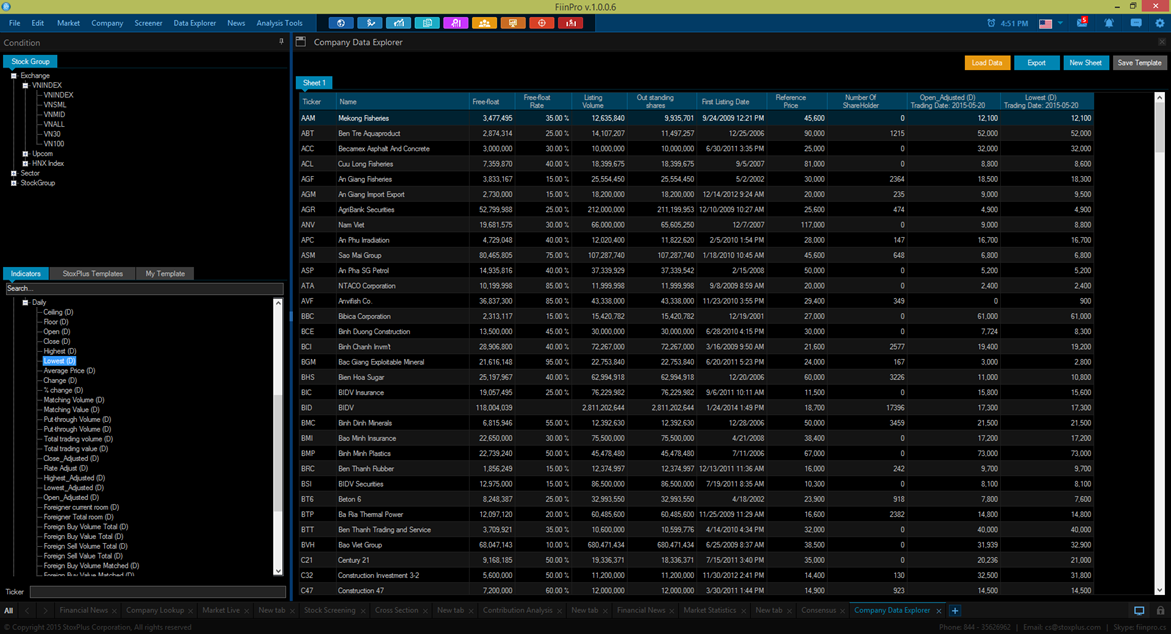The image size is (1171, 634).
Task: Click the lock icon in bottom bar
Action: [x=1161, y=611]
